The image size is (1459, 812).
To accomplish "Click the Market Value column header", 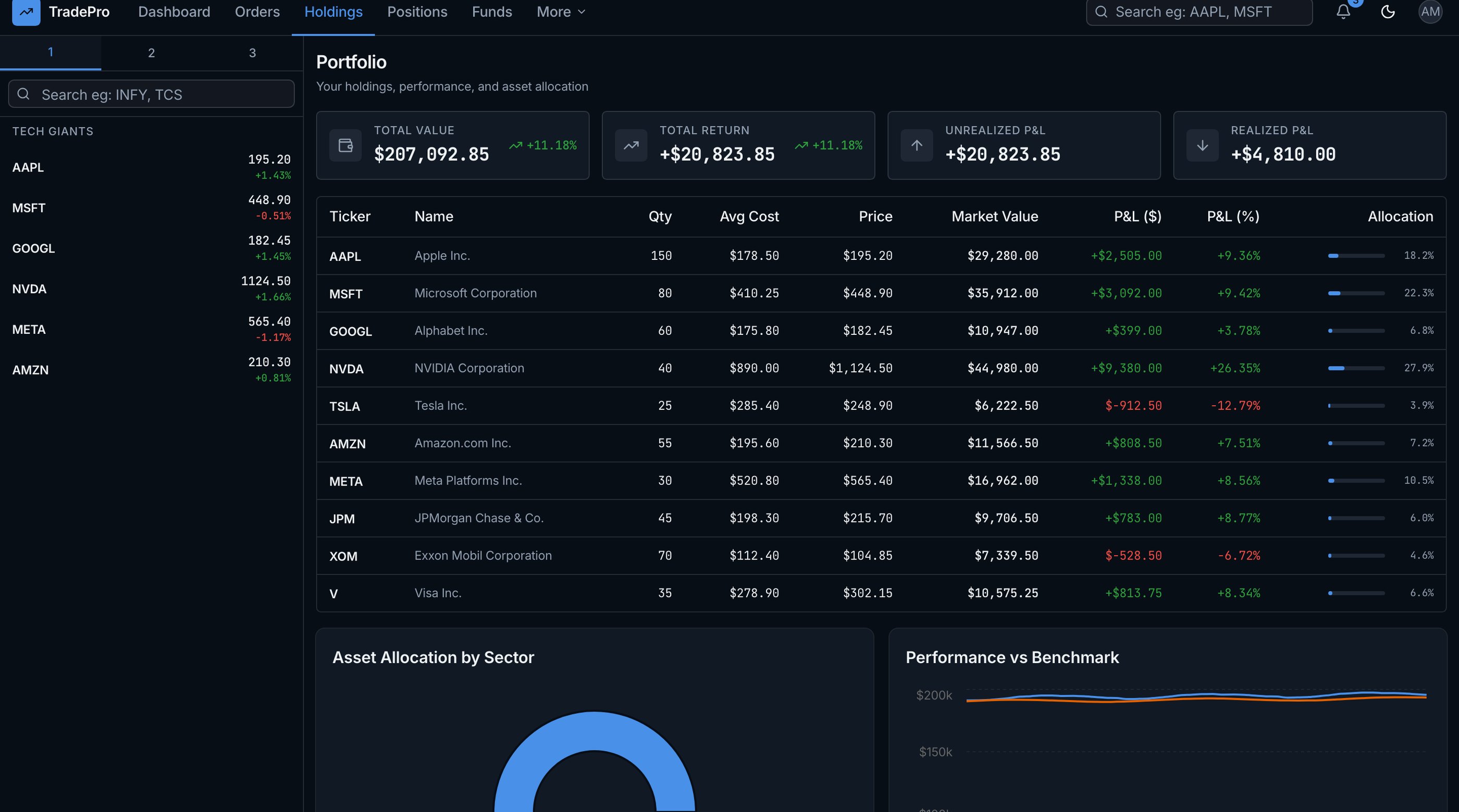I will tap(995, 216).
